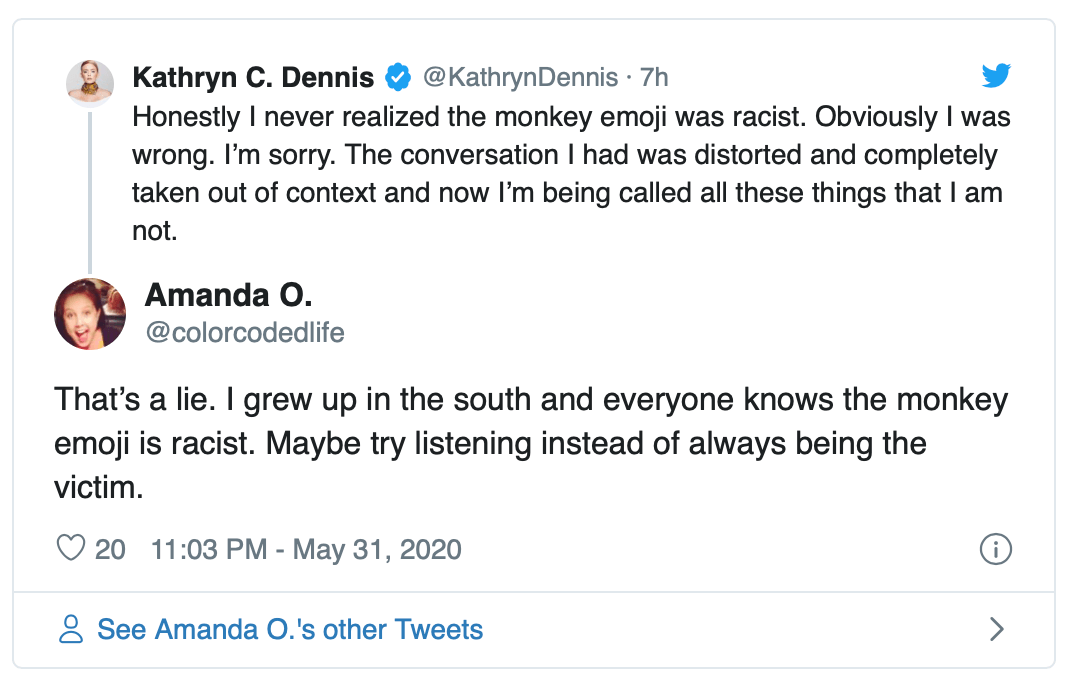Open the May 31, 2020 date link
This screenshot has height=688, width=1082.
[377, 549]
